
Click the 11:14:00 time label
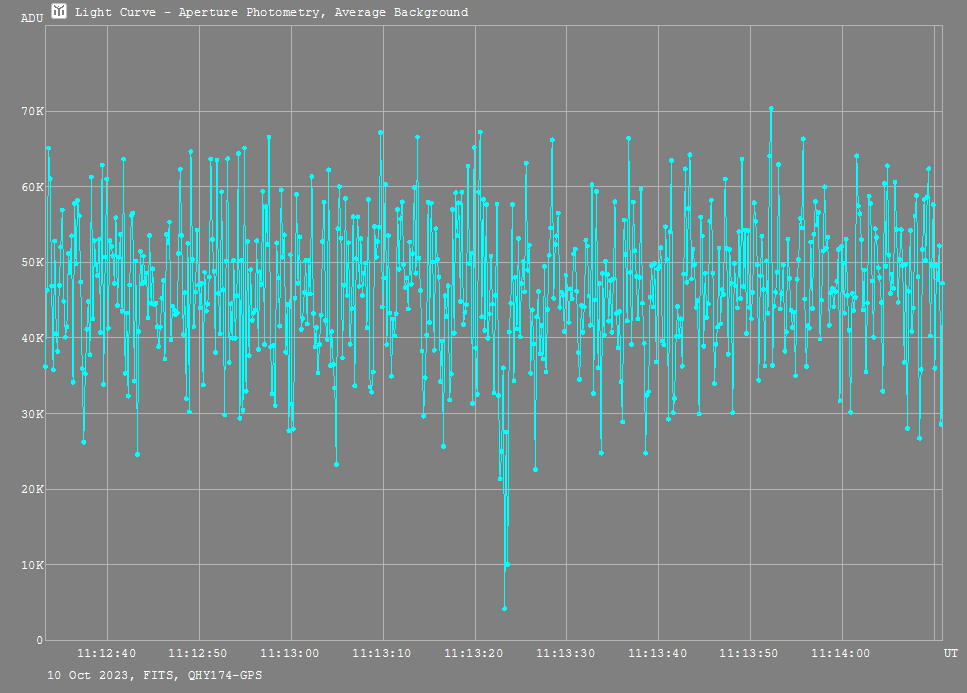(x=841, y=654)
